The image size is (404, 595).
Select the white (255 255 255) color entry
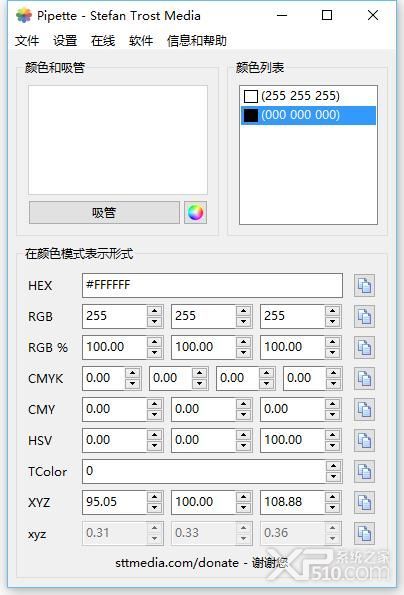click(308, 96)
